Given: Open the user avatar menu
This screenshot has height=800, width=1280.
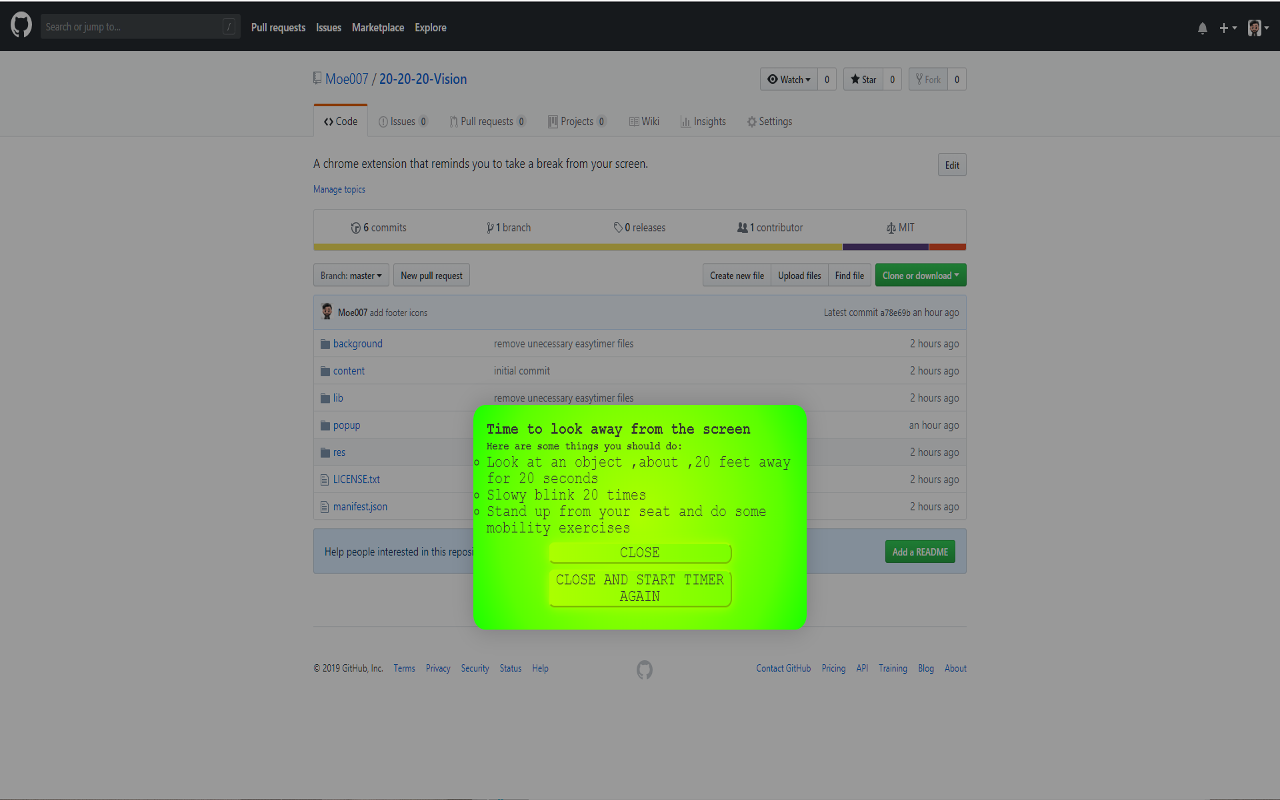Looking at the screenshot, I should click(x=1257, y=28).
